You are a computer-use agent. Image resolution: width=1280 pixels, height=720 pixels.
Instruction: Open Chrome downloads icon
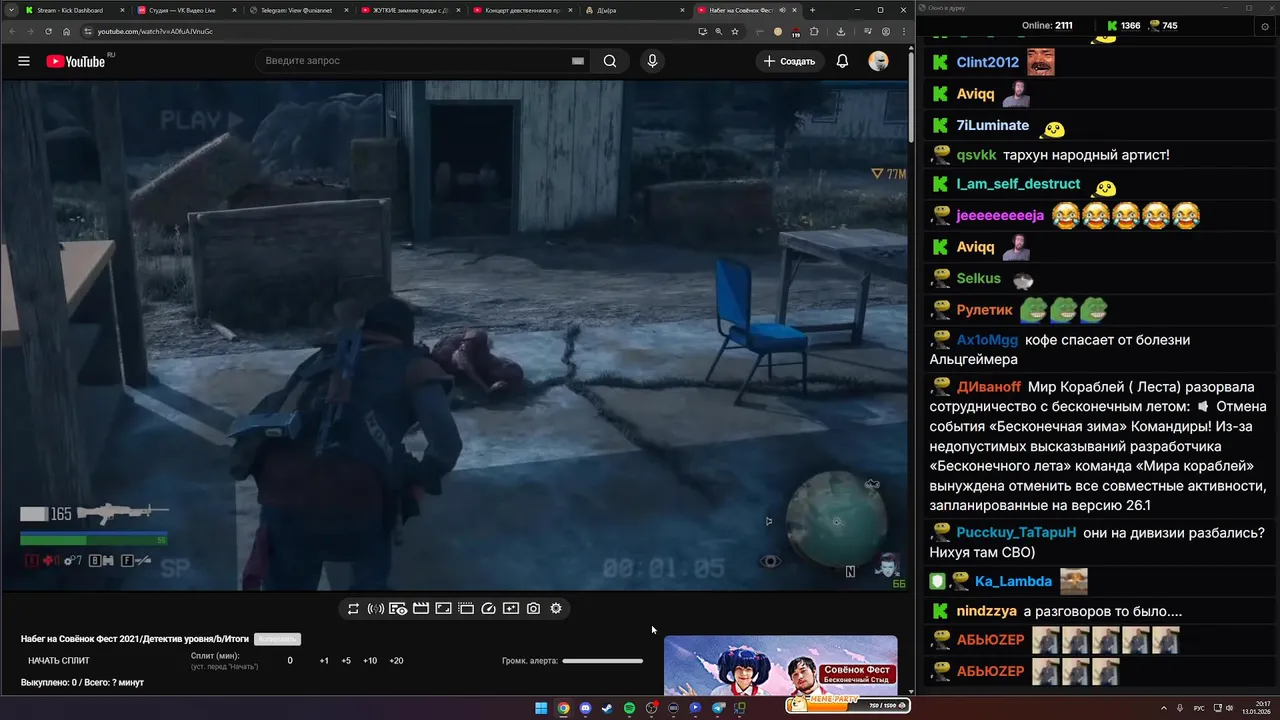[x=841, y=31]
